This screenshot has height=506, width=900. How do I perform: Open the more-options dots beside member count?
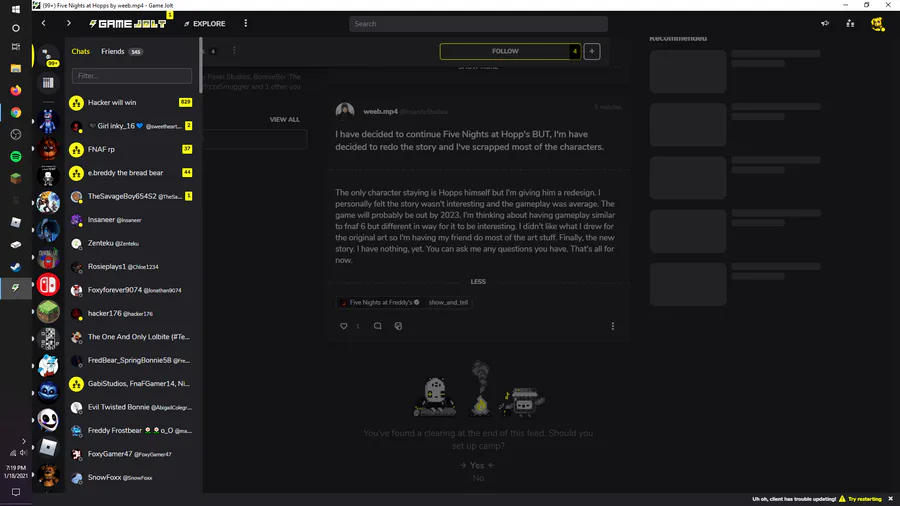(x=234, y=50)
